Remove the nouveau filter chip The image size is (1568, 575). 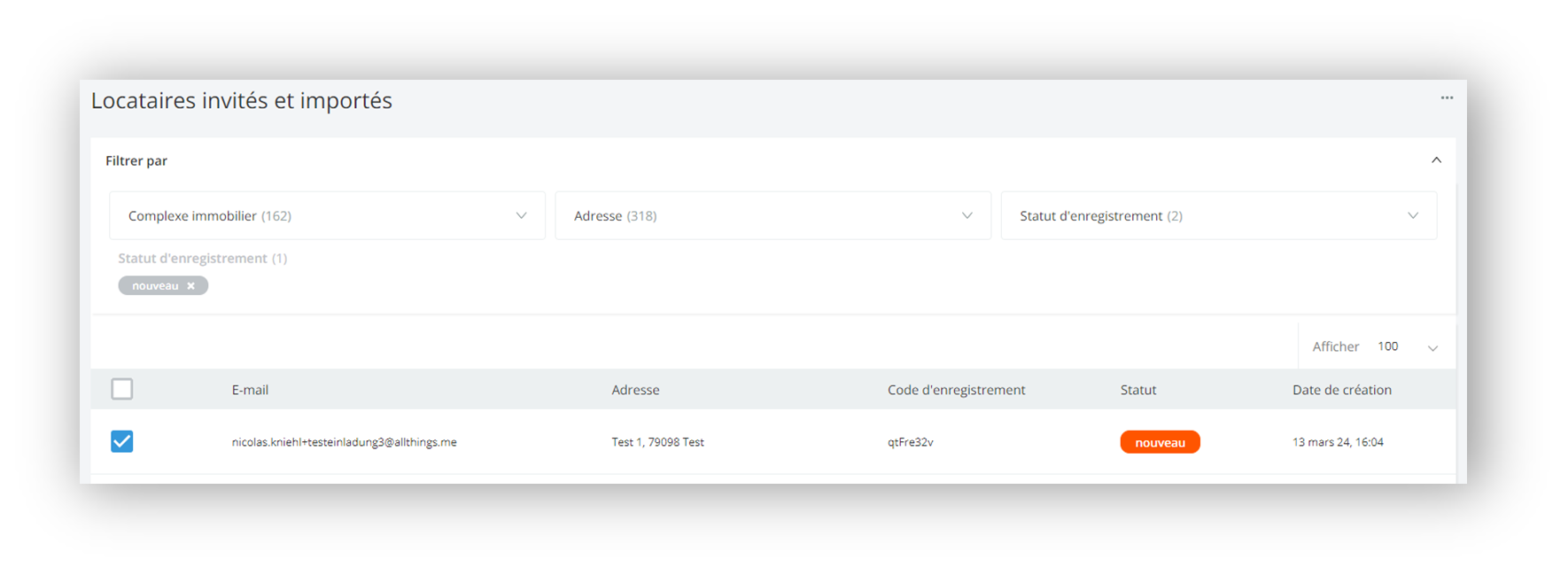(x=190, y=286)
